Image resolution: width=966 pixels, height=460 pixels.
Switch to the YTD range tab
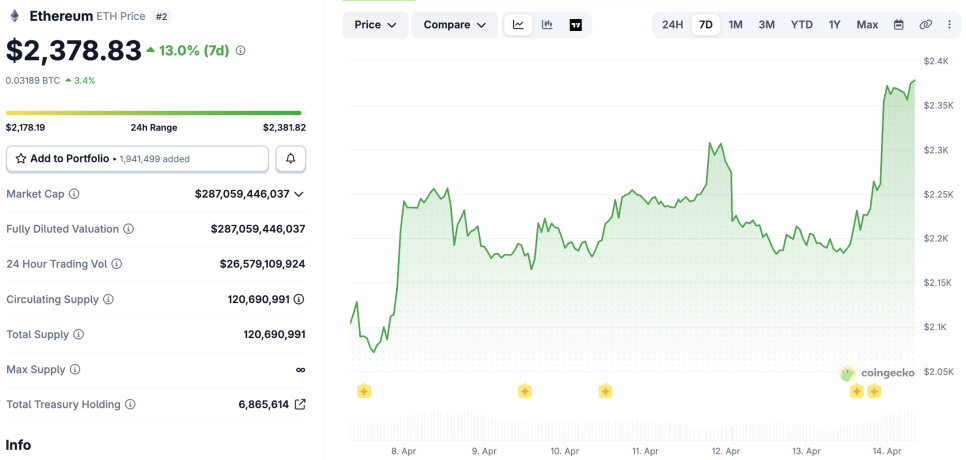click(x=801, y=25)
